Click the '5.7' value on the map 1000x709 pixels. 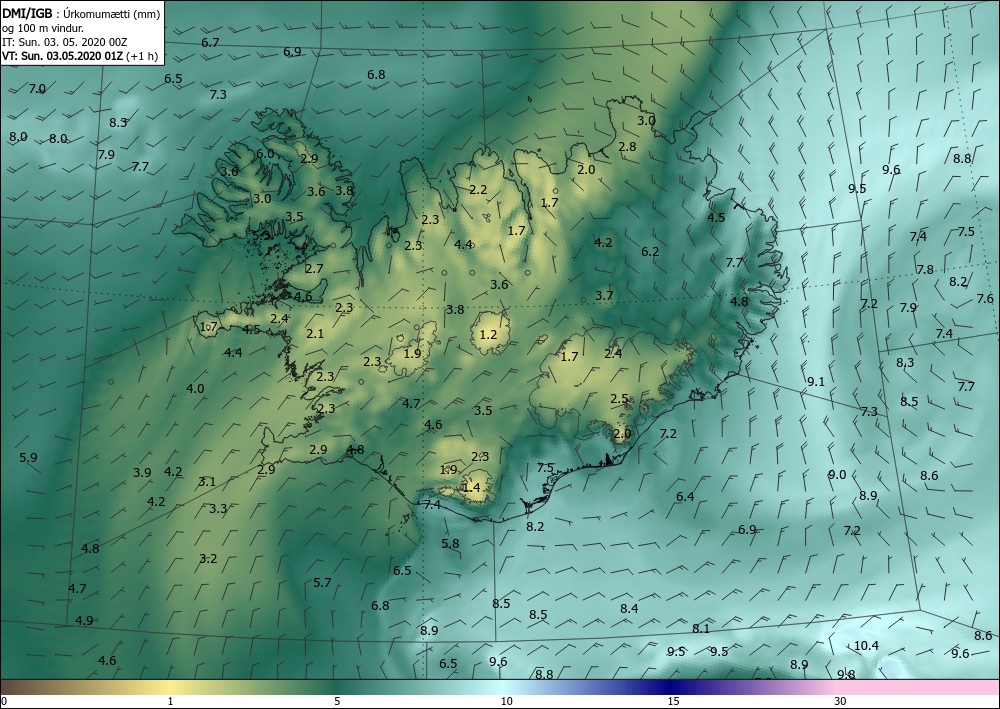pos(323,583)
